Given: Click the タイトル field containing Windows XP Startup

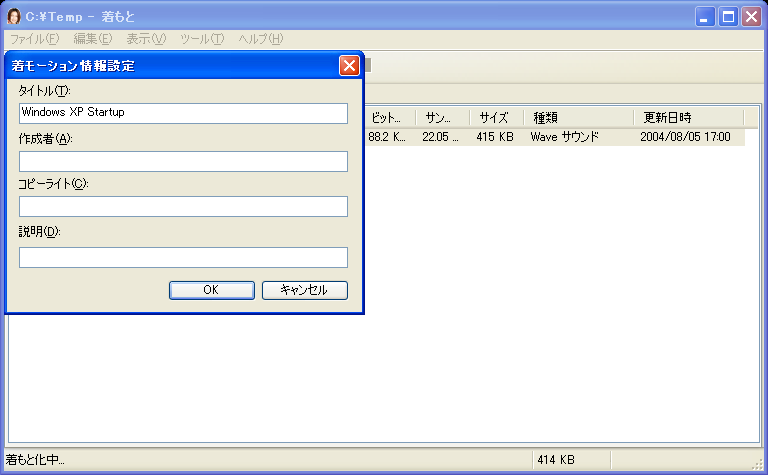Looking at the screenshot, I should 183,113.
